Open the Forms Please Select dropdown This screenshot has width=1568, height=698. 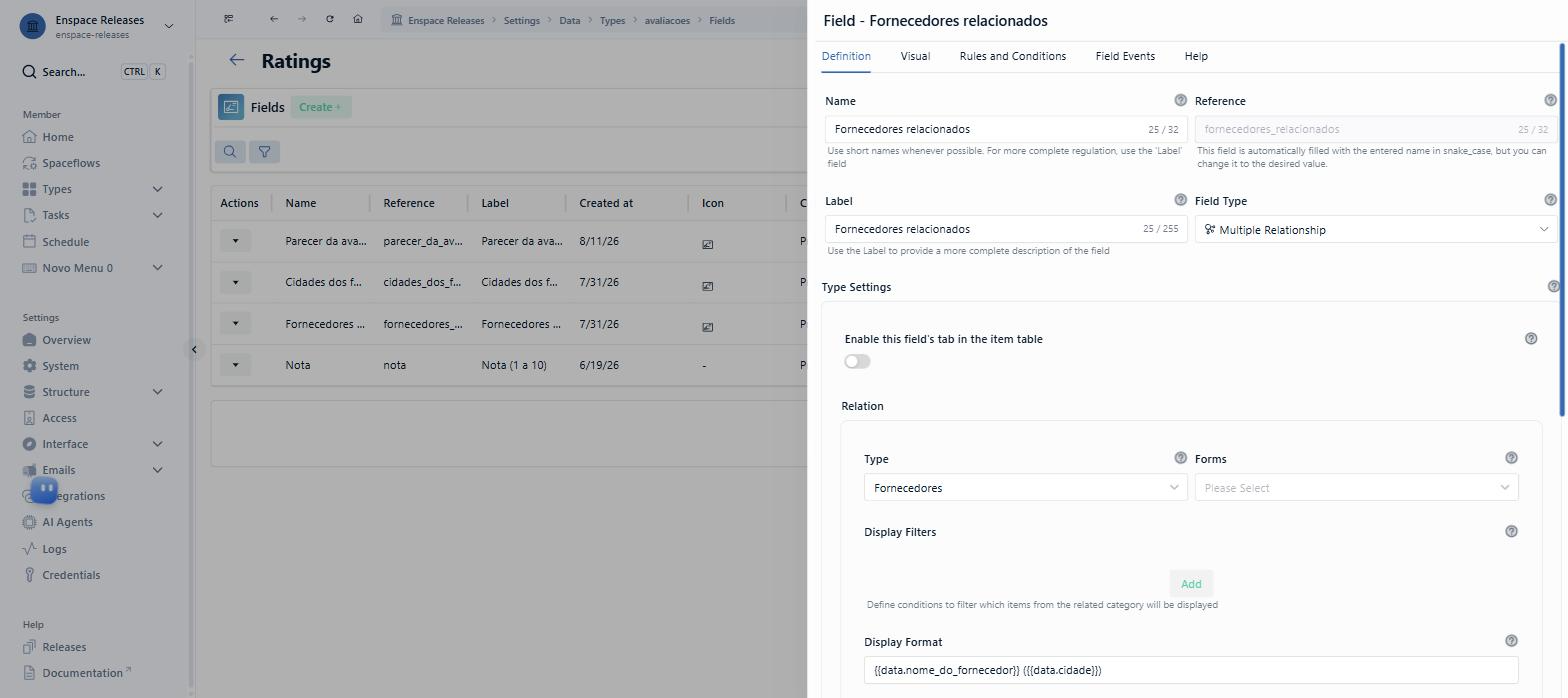1356,488
